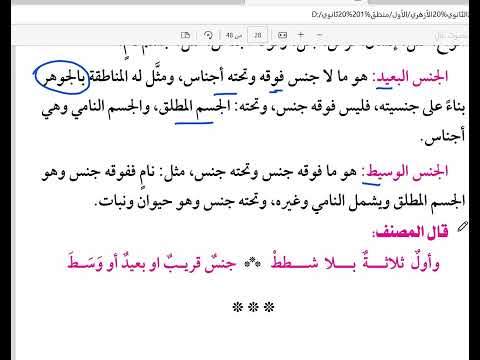Rotate the PDF page
480x360 pixels.
(x=208, y=35)
